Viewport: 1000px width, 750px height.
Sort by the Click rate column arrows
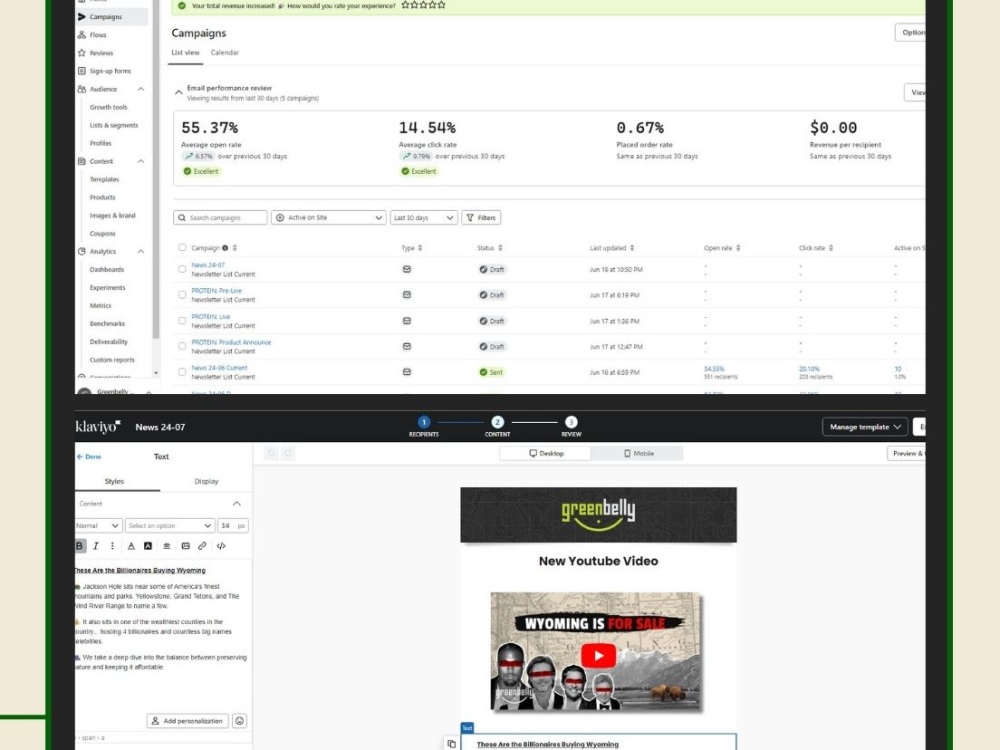[831, 247]
